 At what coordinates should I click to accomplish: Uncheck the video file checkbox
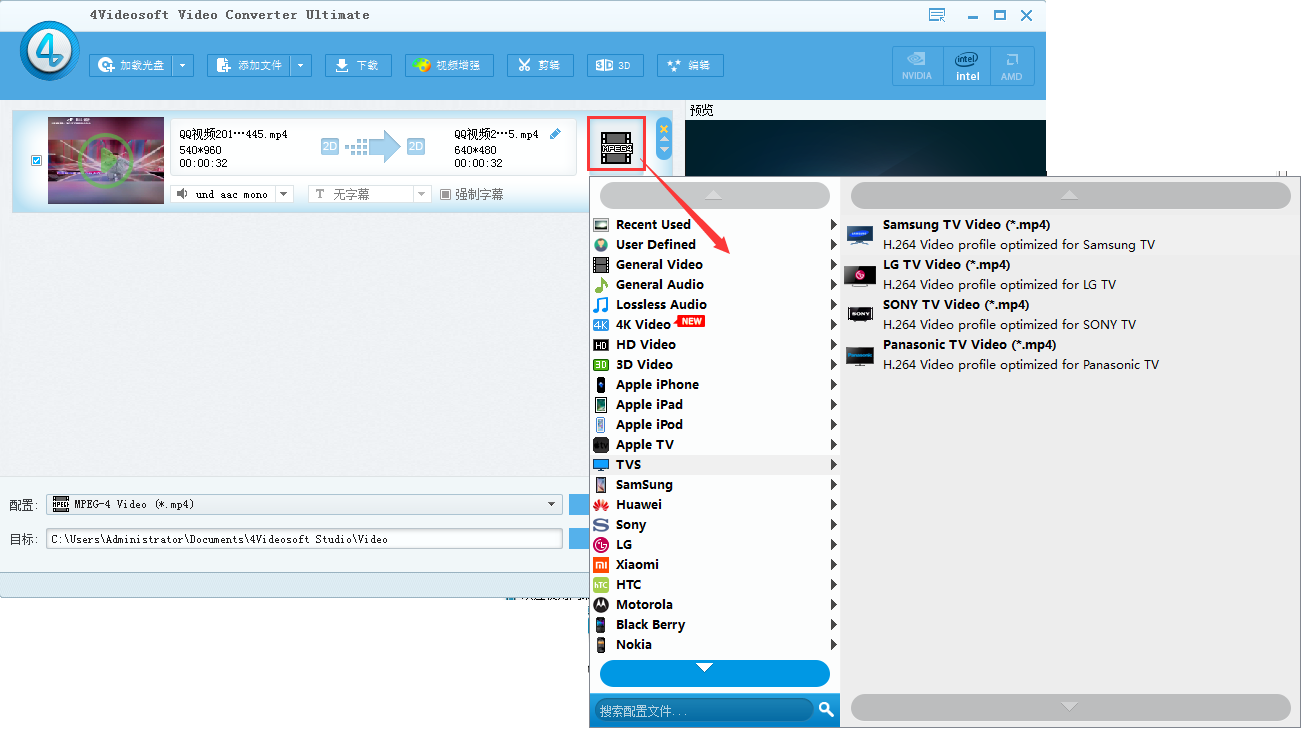(37, 160)
